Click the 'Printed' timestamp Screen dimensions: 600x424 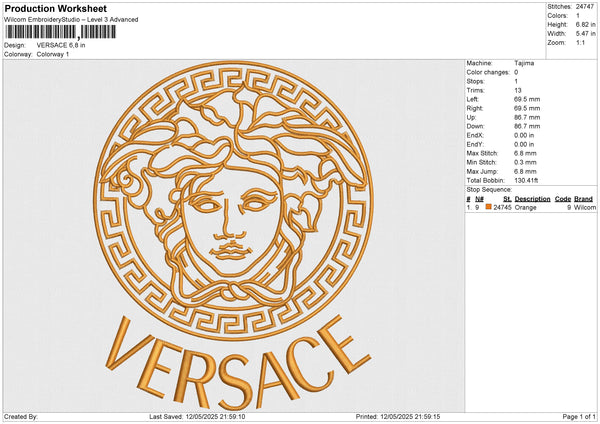click(398, 416)
